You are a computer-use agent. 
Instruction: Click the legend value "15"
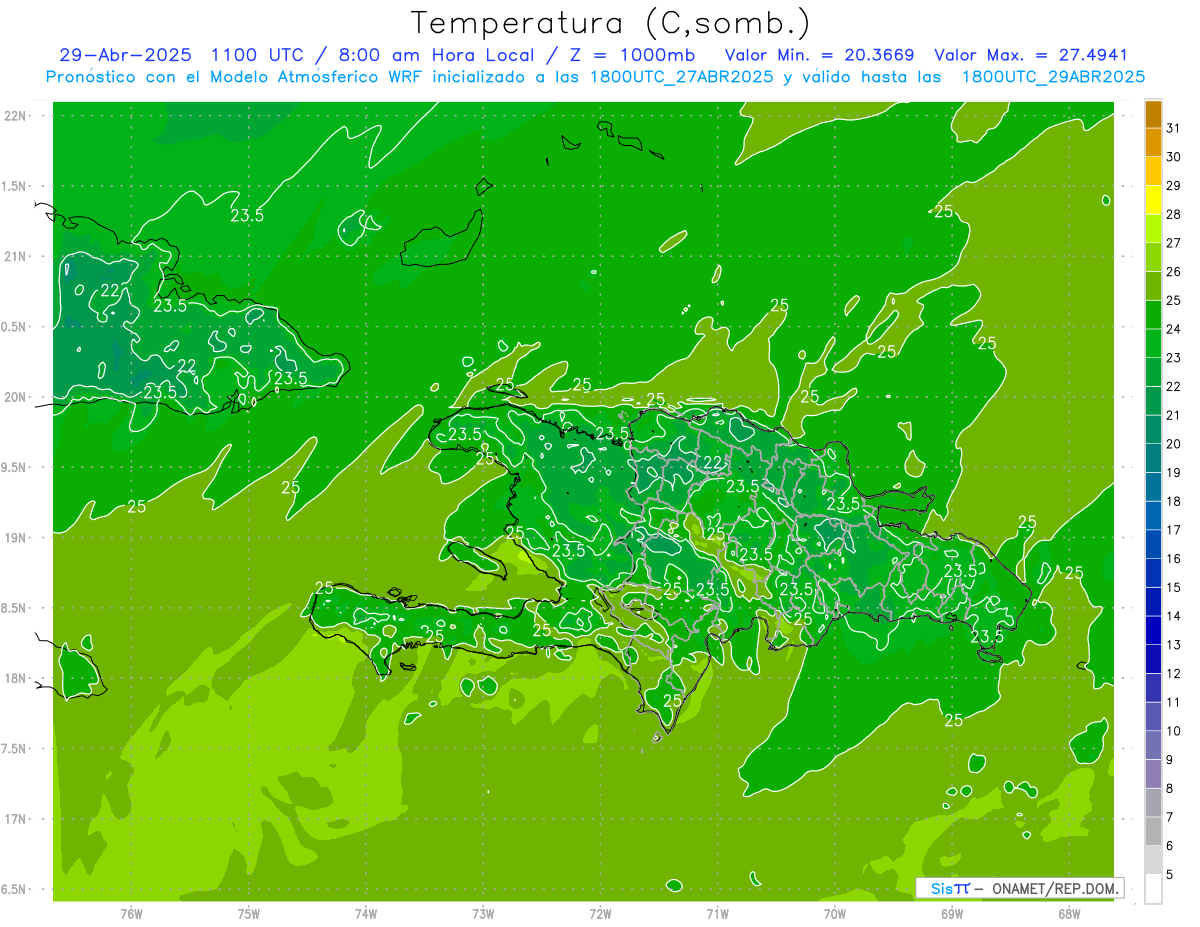click(1173, 588)
